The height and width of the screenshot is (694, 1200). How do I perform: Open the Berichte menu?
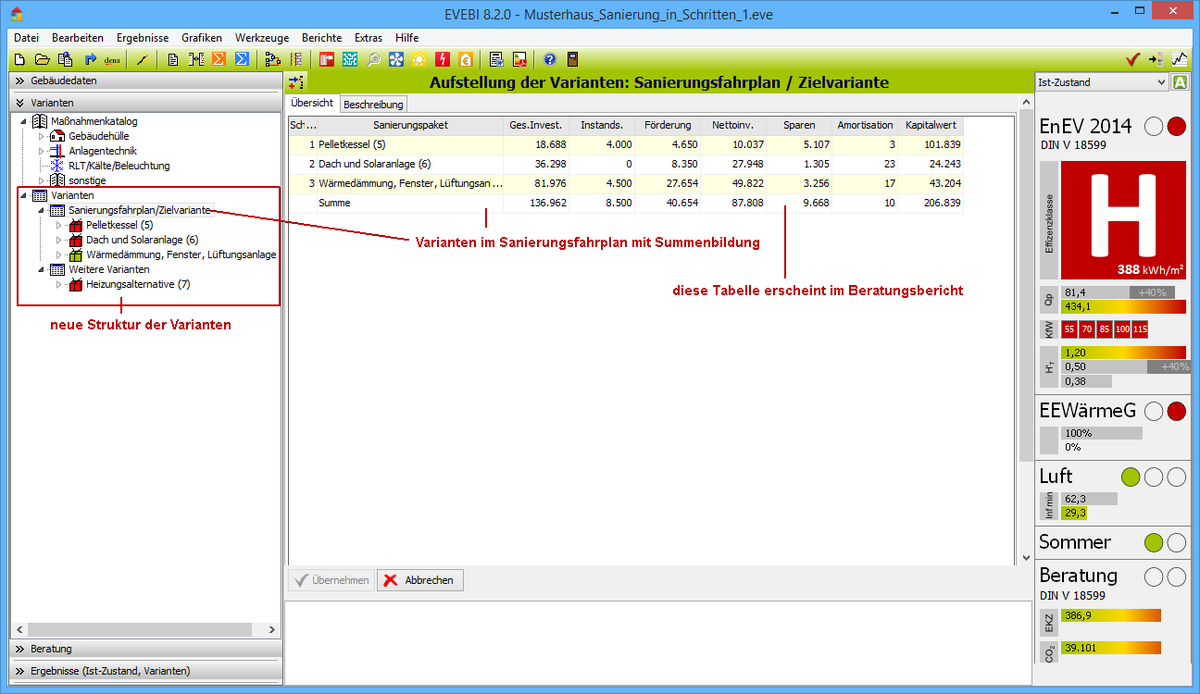(321, 37)
